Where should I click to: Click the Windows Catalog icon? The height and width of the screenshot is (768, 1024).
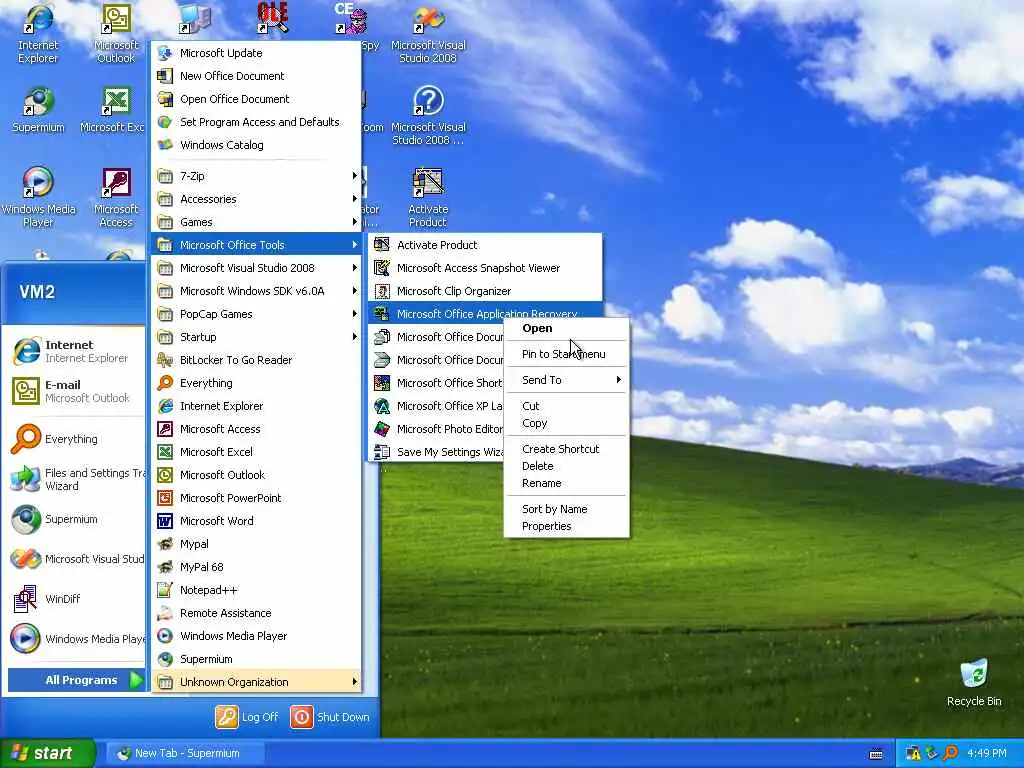pos(165,145)
